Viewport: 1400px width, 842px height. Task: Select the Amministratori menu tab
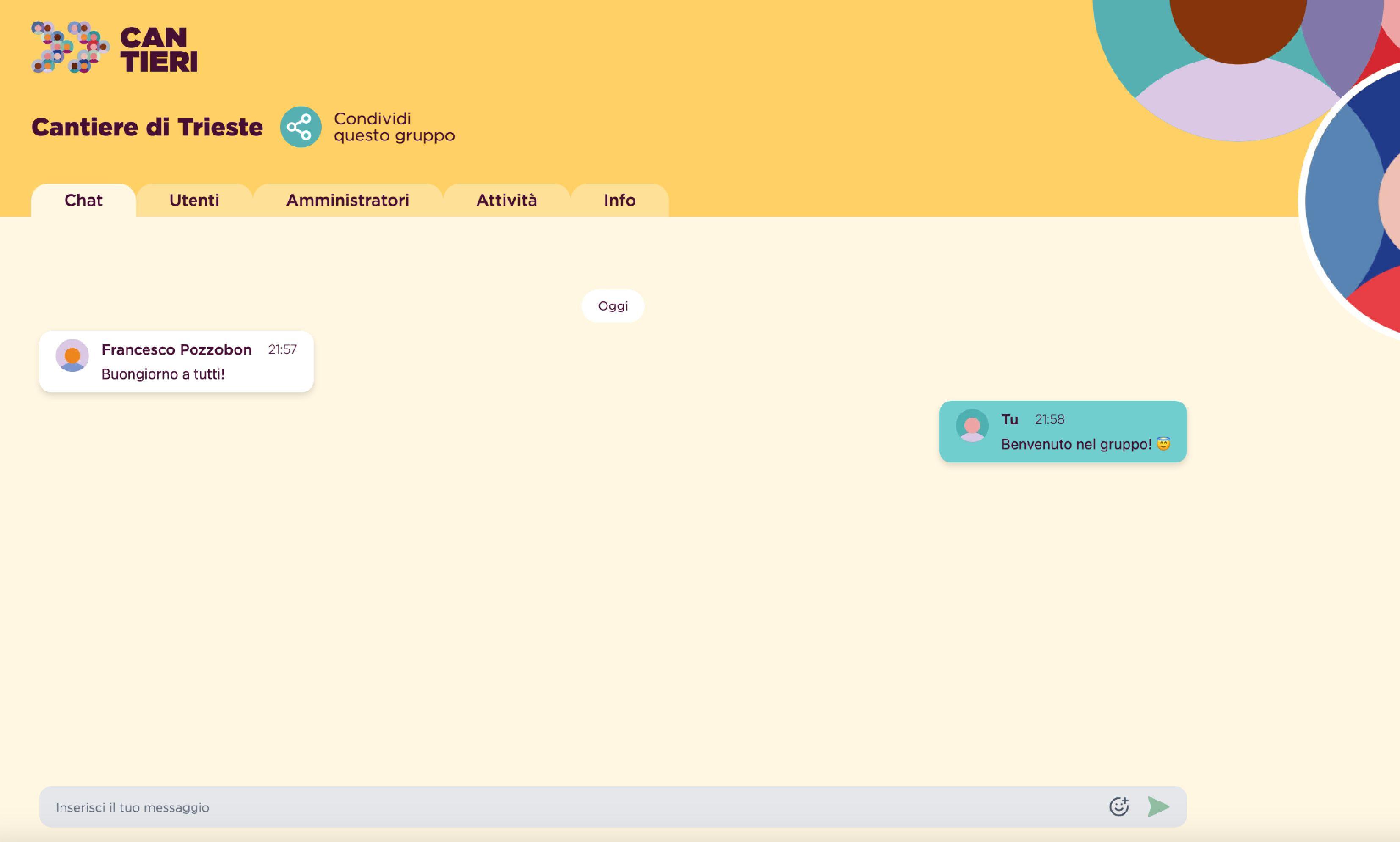coord(348,199)
